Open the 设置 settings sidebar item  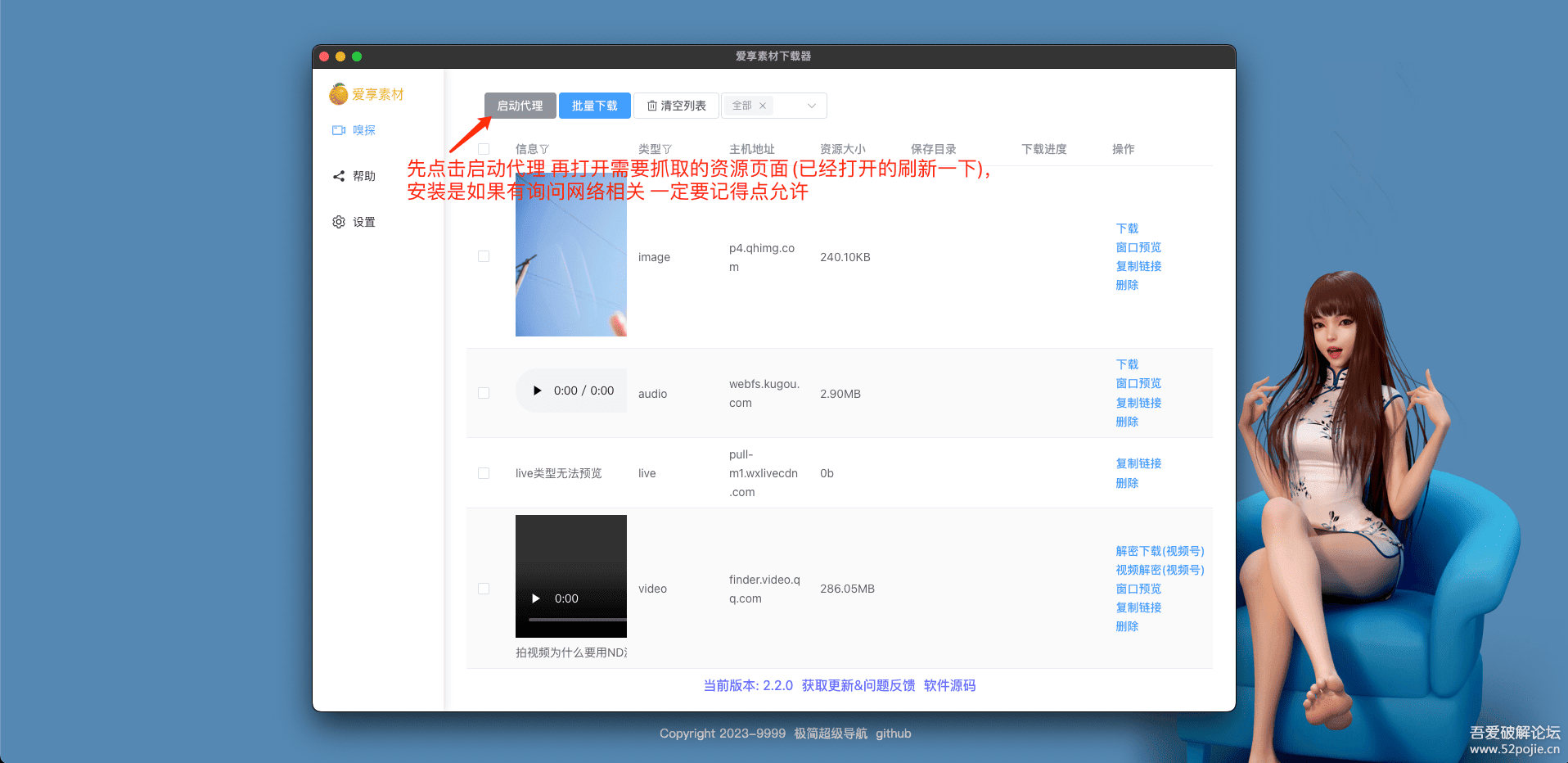pos(354,222)
